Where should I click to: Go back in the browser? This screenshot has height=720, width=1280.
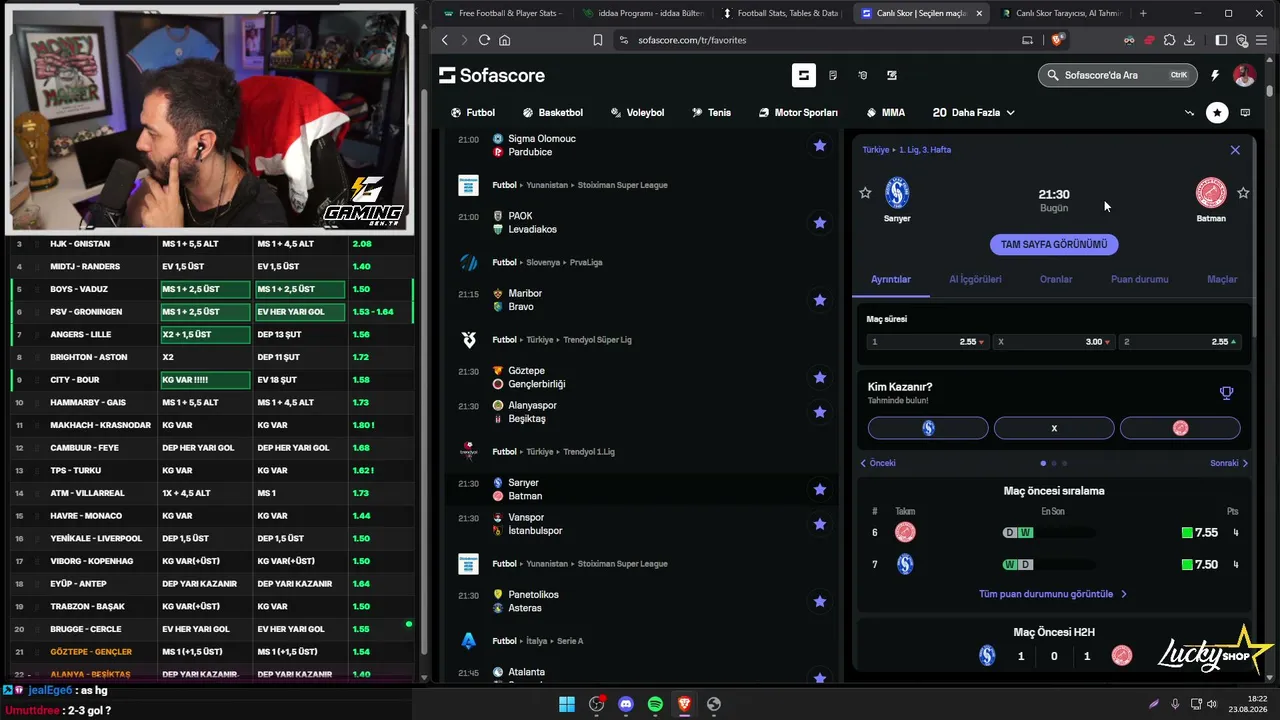pyautogui.click(x=445, y=40)
